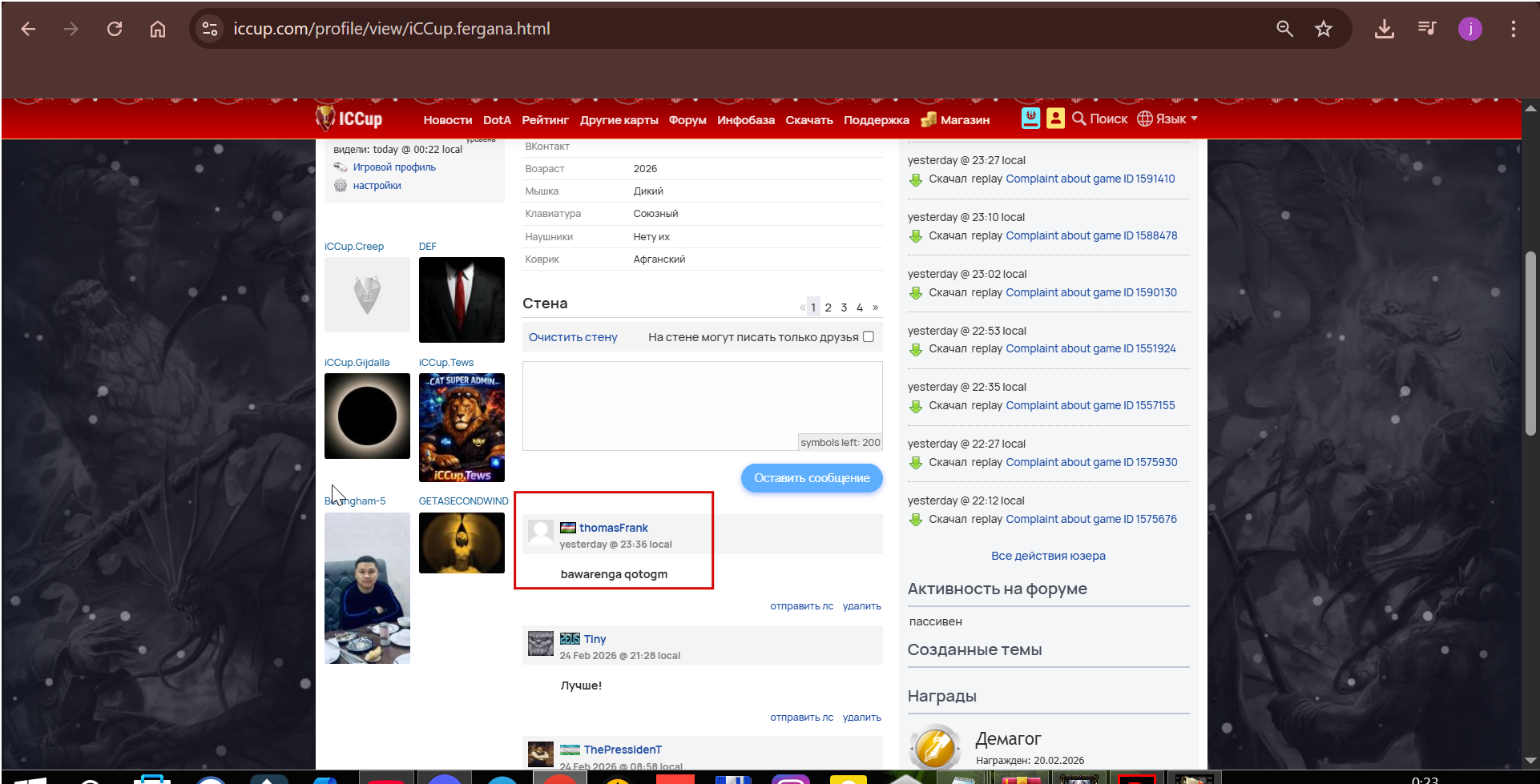
Task: Open the browser profile avatar
Action: [1470, 29]
